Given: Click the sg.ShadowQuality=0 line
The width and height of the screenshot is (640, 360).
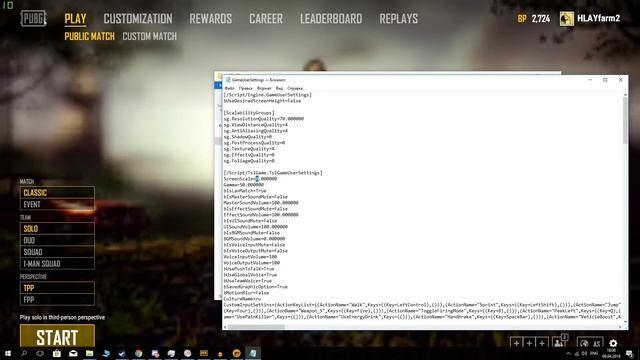Looking at the screenshot, I should point(247,137).
